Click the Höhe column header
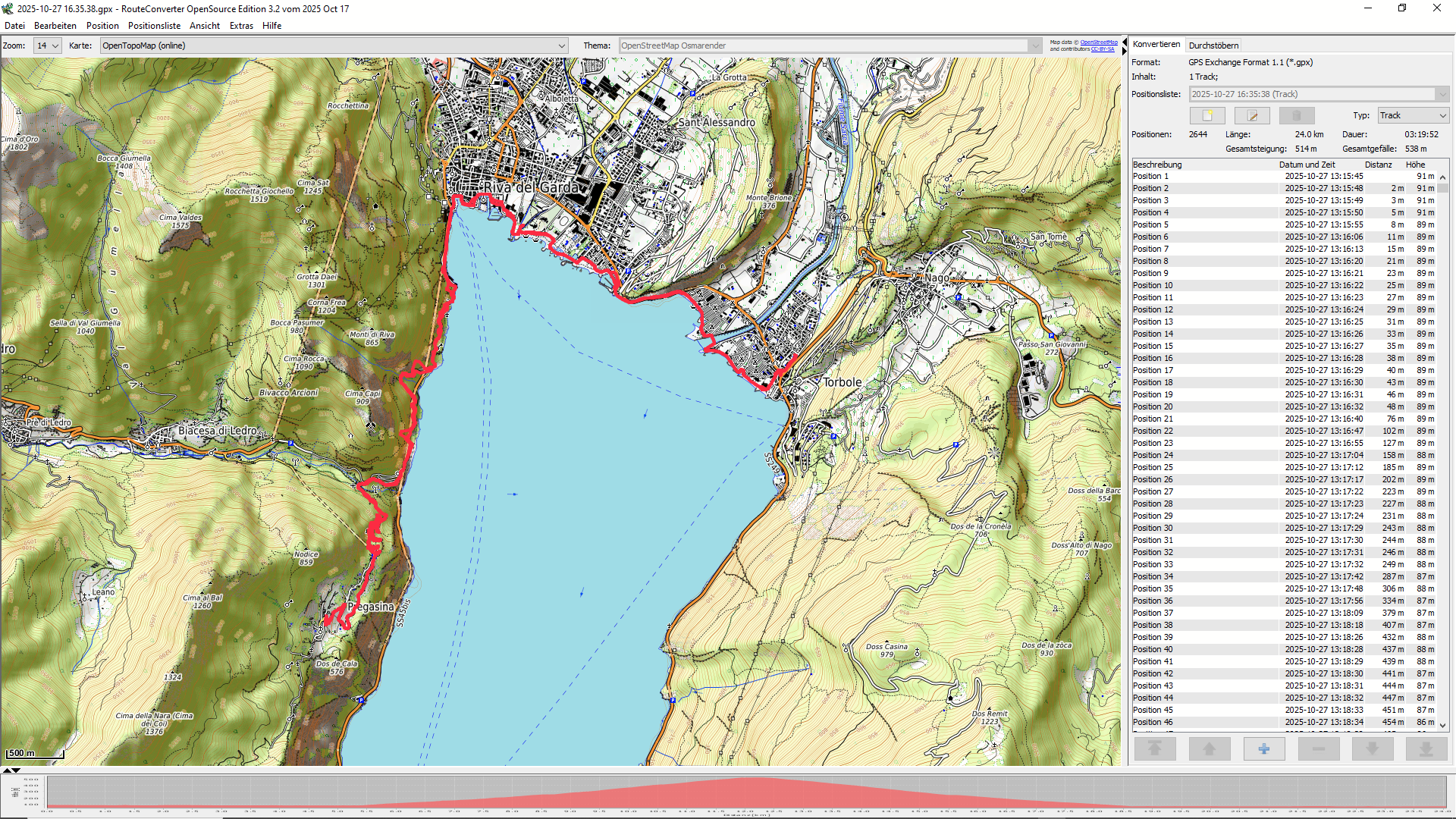The height and width of the screenshot is (819, 1456). point(1415,165)
